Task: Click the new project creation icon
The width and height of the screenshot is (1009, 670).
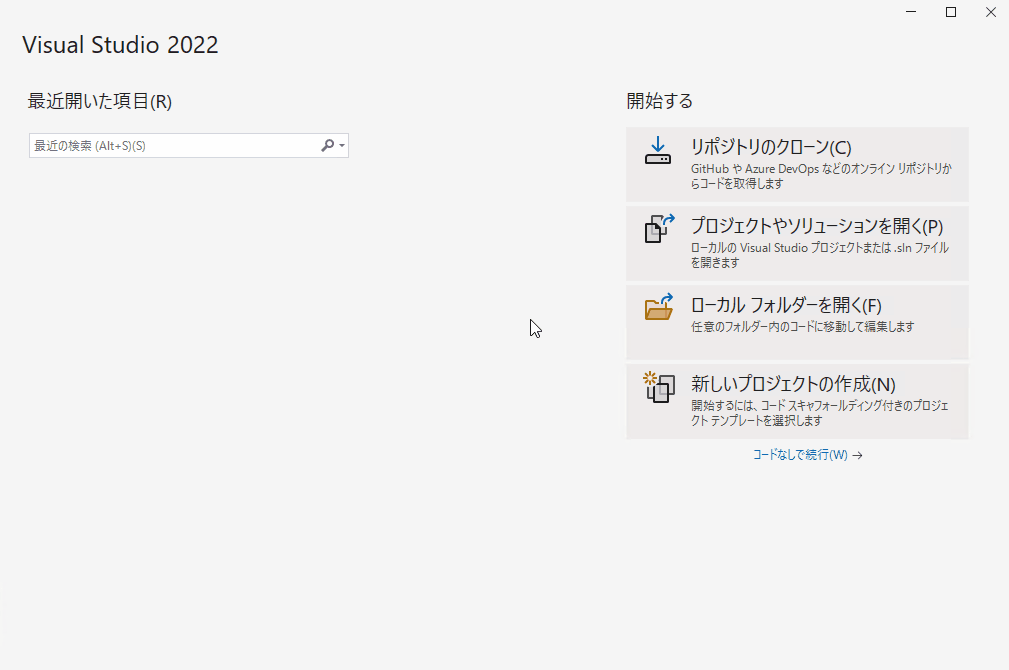Action: point(659,387)
